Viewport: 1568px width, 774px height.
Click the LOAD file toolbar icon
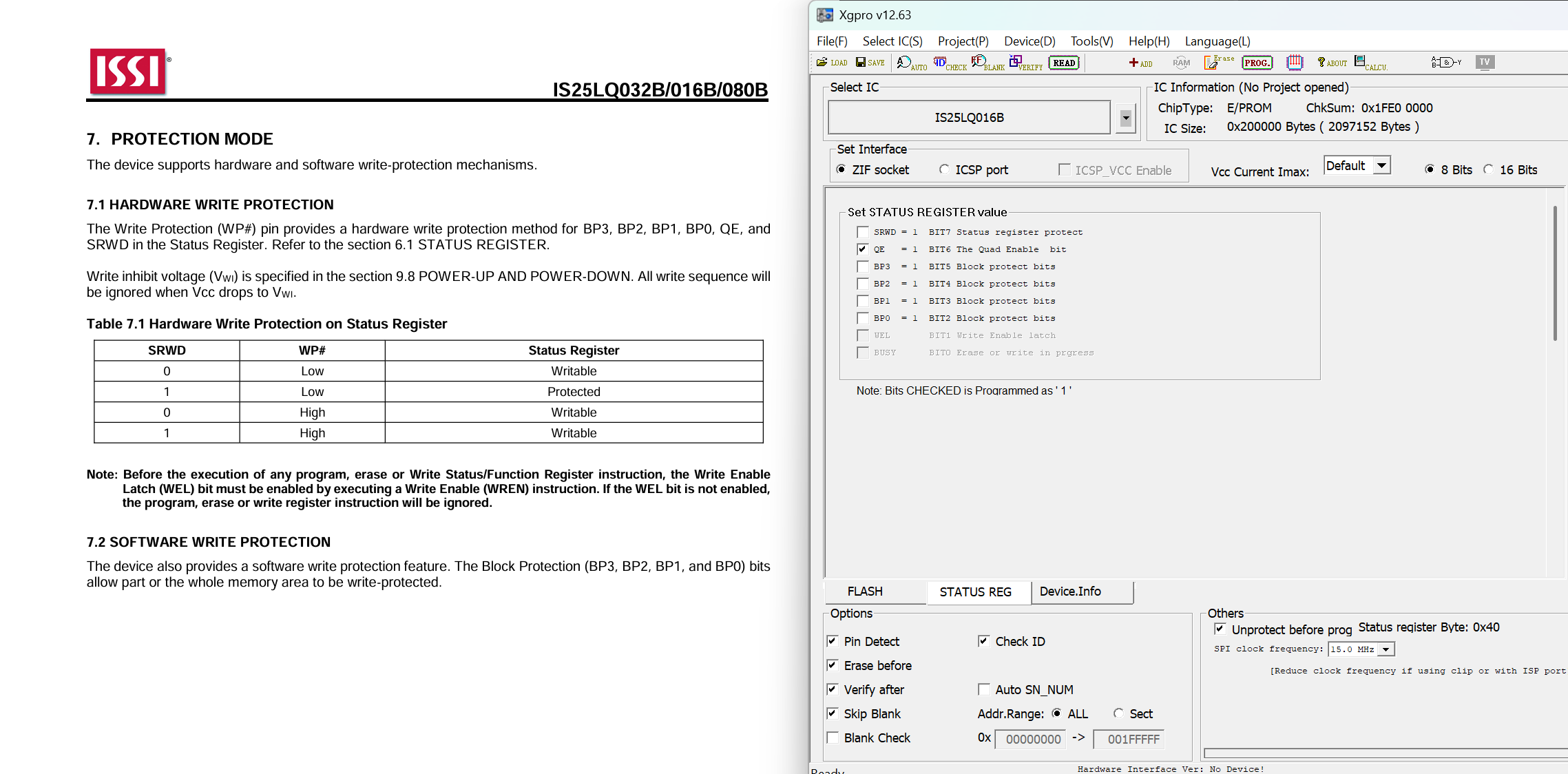(831, 63)
